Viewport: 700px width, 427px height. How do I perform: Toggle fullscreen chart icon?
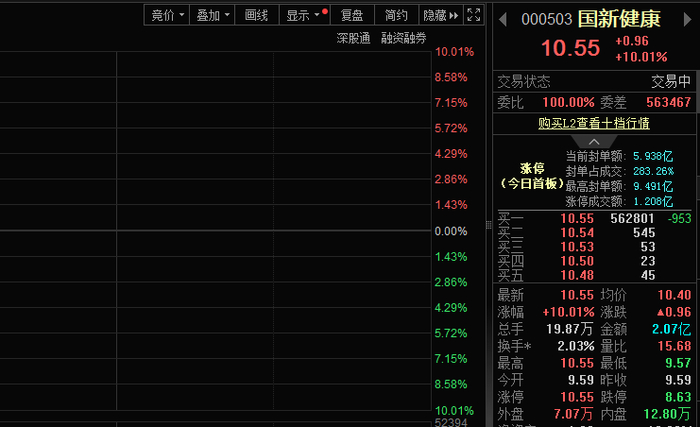coord(474,15)
